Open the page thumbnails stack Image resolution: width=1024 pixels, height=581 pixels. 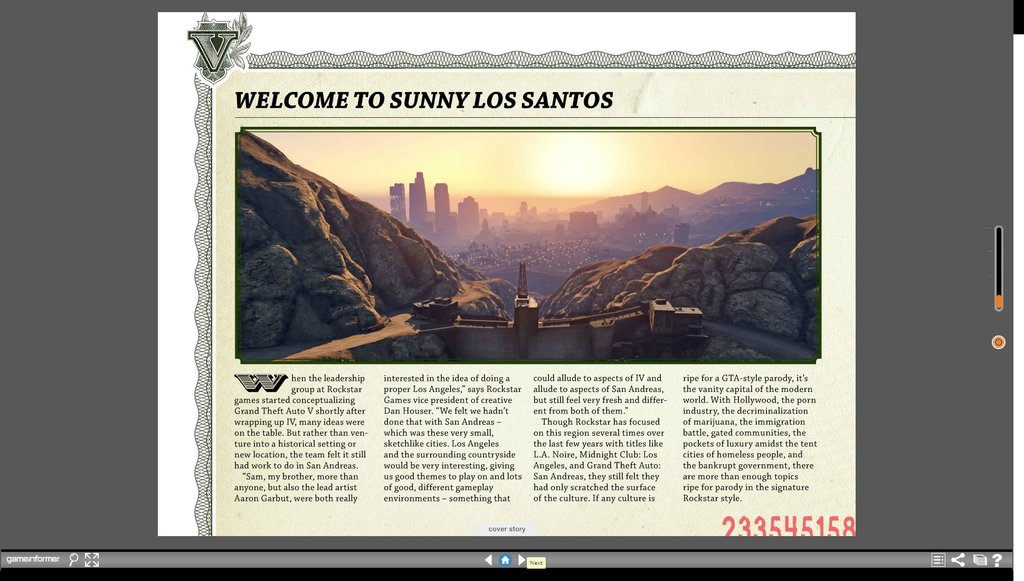(x=979, y=560)
